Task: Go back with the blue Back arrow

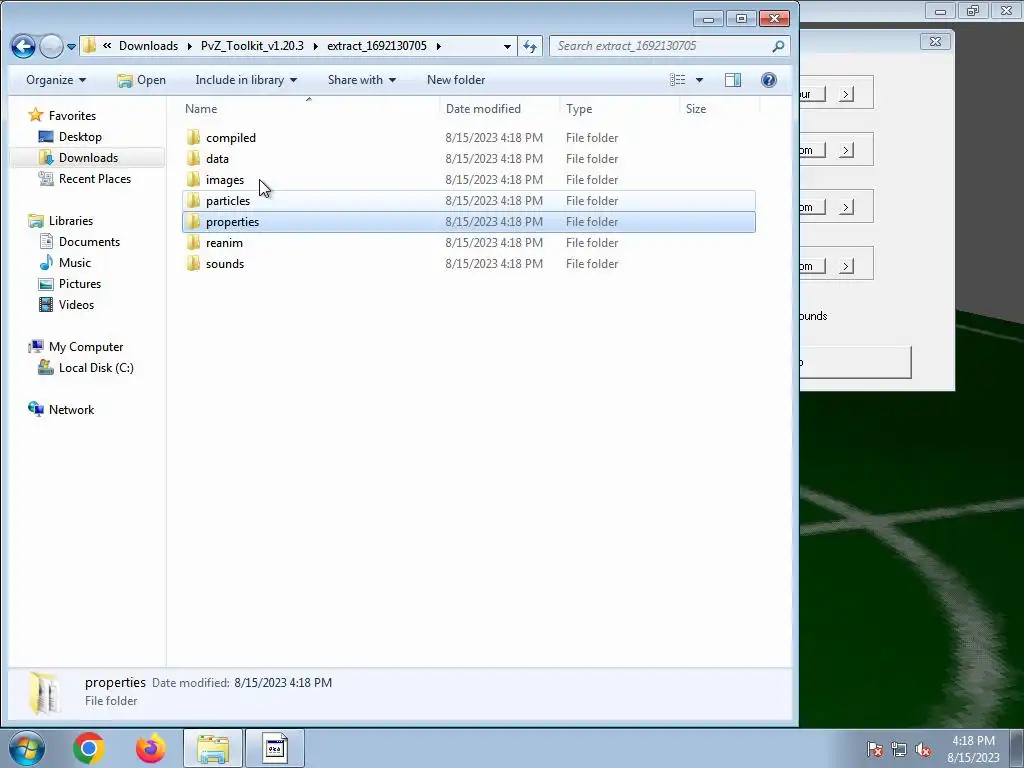Action: point(23,46)
